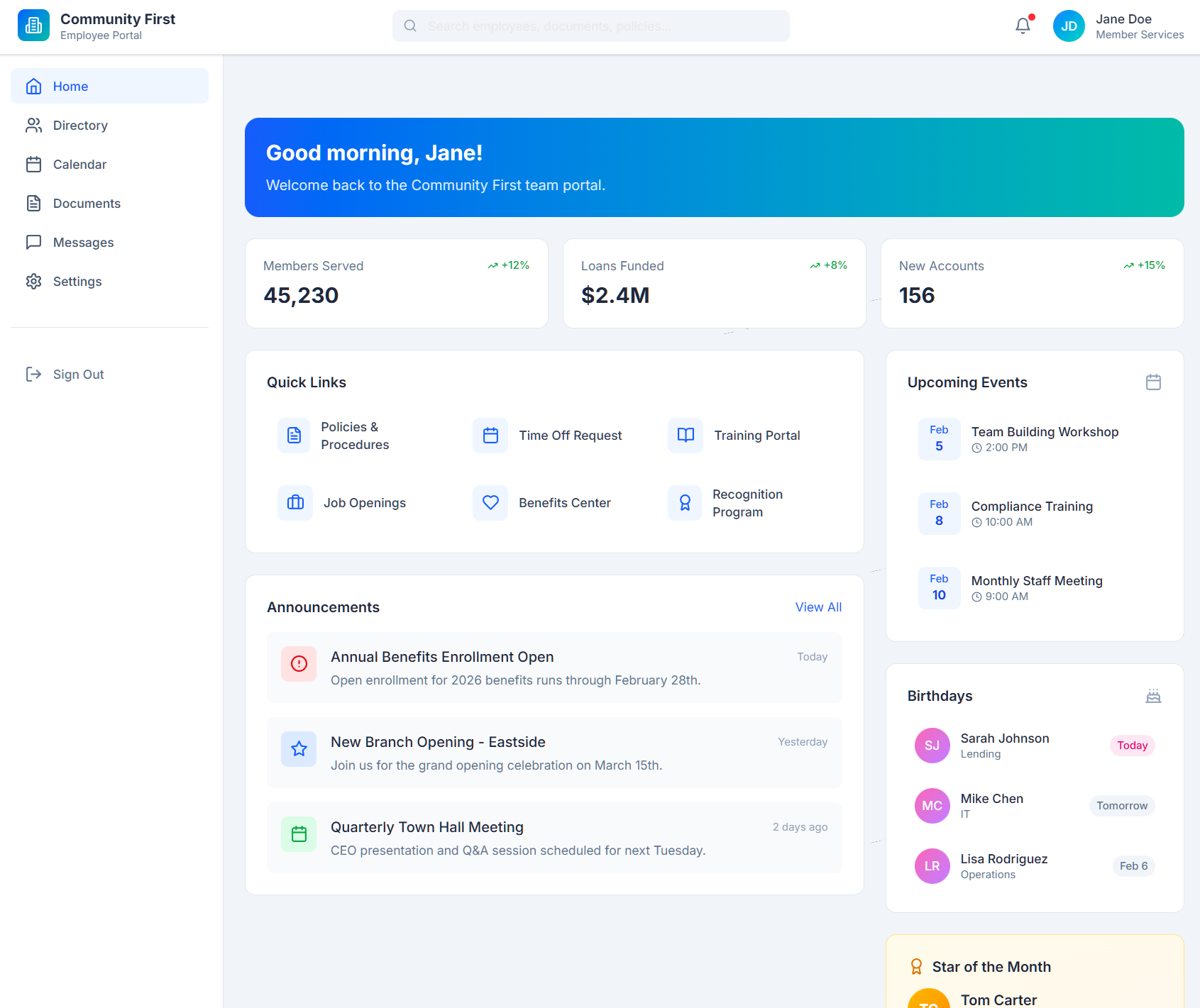
Task: Navigate to the Directory section
Action: 80,126
